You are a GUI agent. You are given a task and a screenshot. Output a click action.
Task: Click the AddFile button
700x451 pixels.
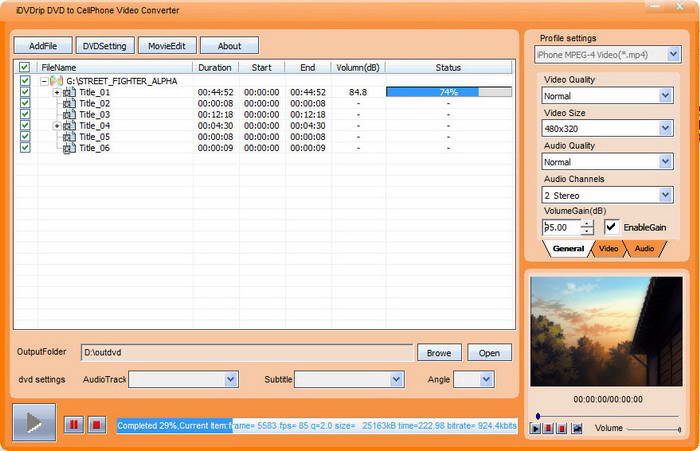pos(43,46)
